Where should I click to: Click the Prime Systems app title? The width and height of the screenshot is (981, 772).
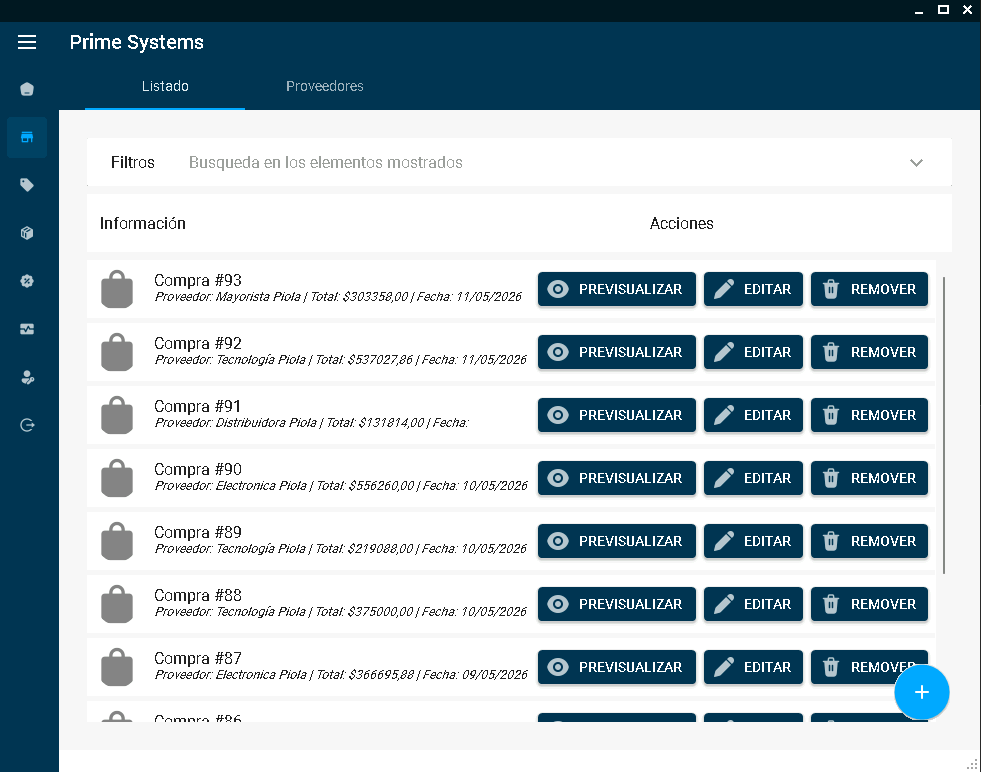tap(136, 42)
